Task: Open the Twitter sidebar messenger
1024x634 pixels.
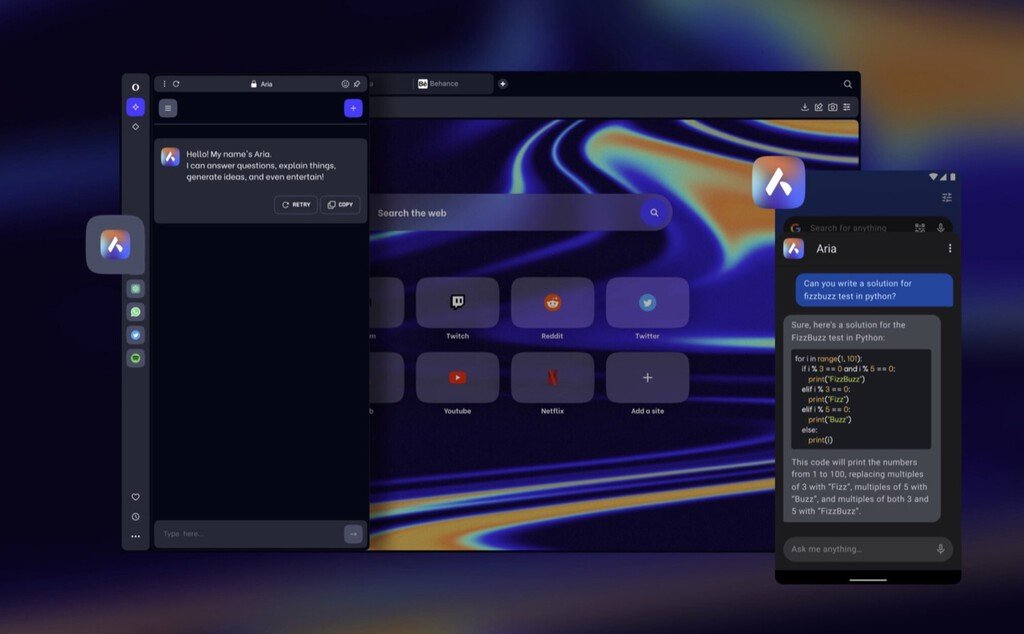Action: pyautogui.click(x=135, y=335)
